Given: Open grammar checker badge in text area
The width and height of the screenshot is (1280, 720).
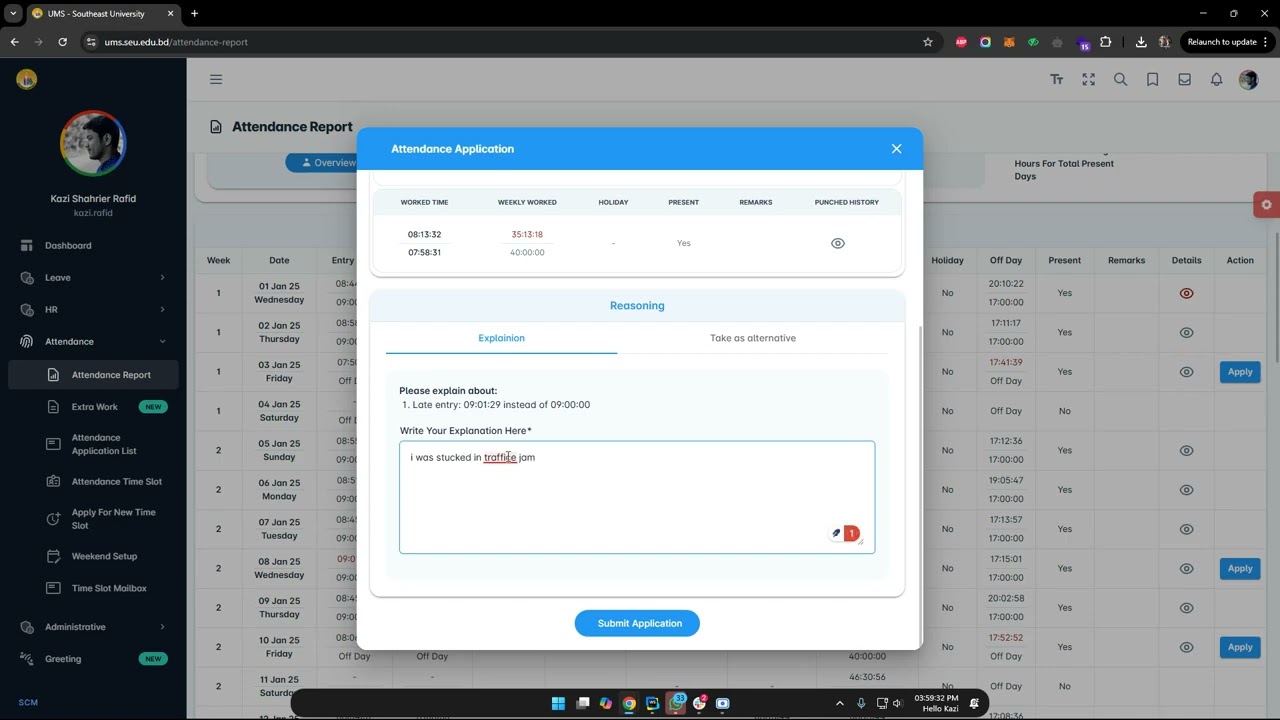Looking at the screenshot, I should (851, 534).
